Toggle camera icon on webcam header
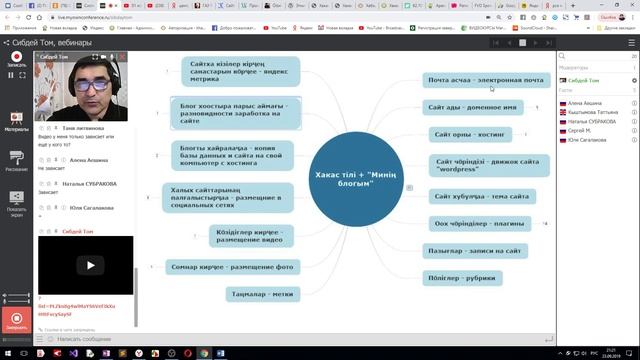Screen dimensions: 640x360 (x=104, y=57)
